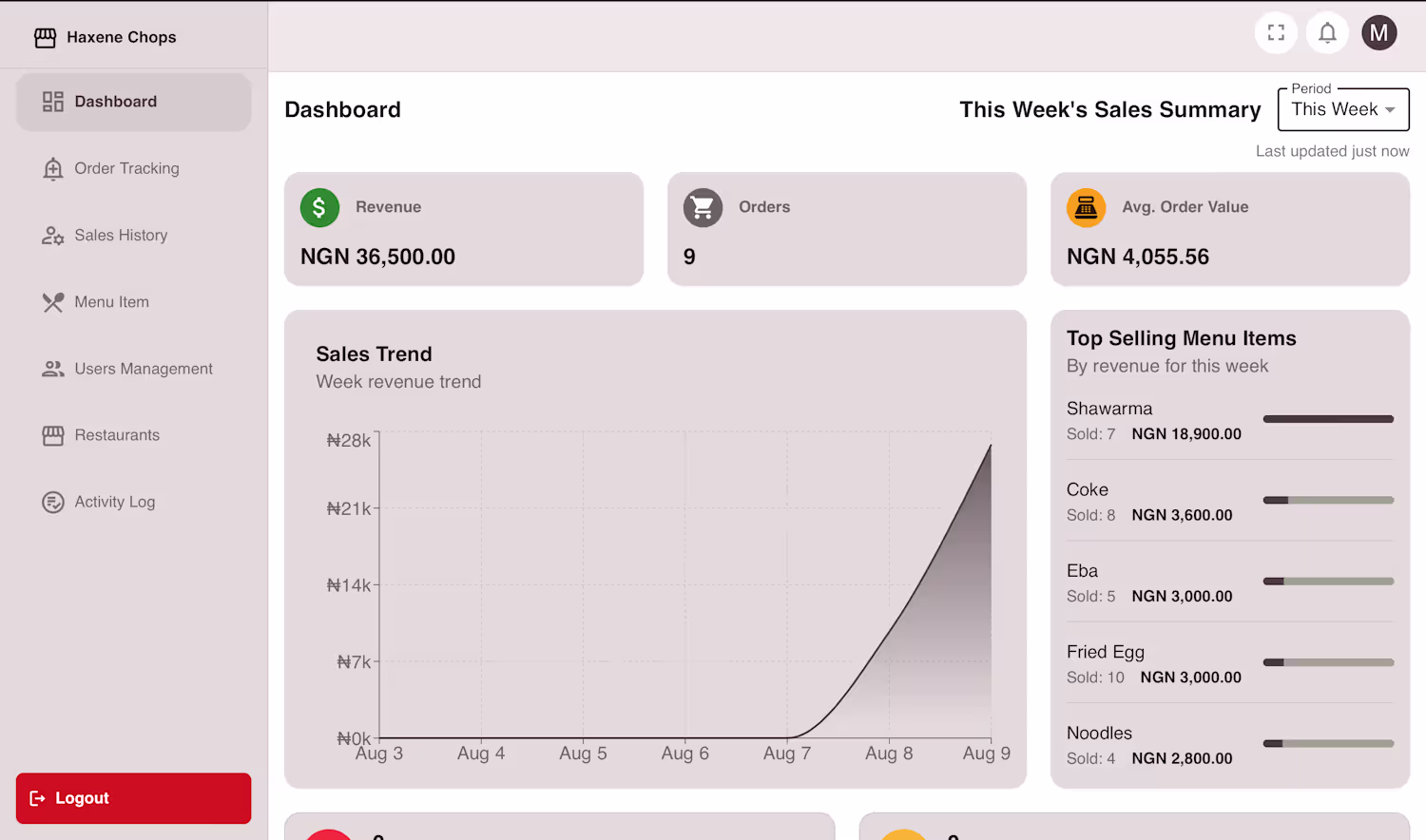
Task: Click the Haxene Chops store logo
Action: (45, 38)
